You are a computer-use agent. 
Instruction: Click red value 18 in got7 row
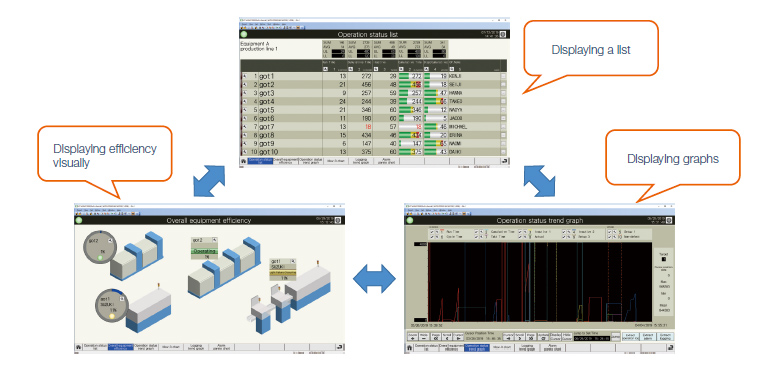pyautogui.click(x=368, y=127)
